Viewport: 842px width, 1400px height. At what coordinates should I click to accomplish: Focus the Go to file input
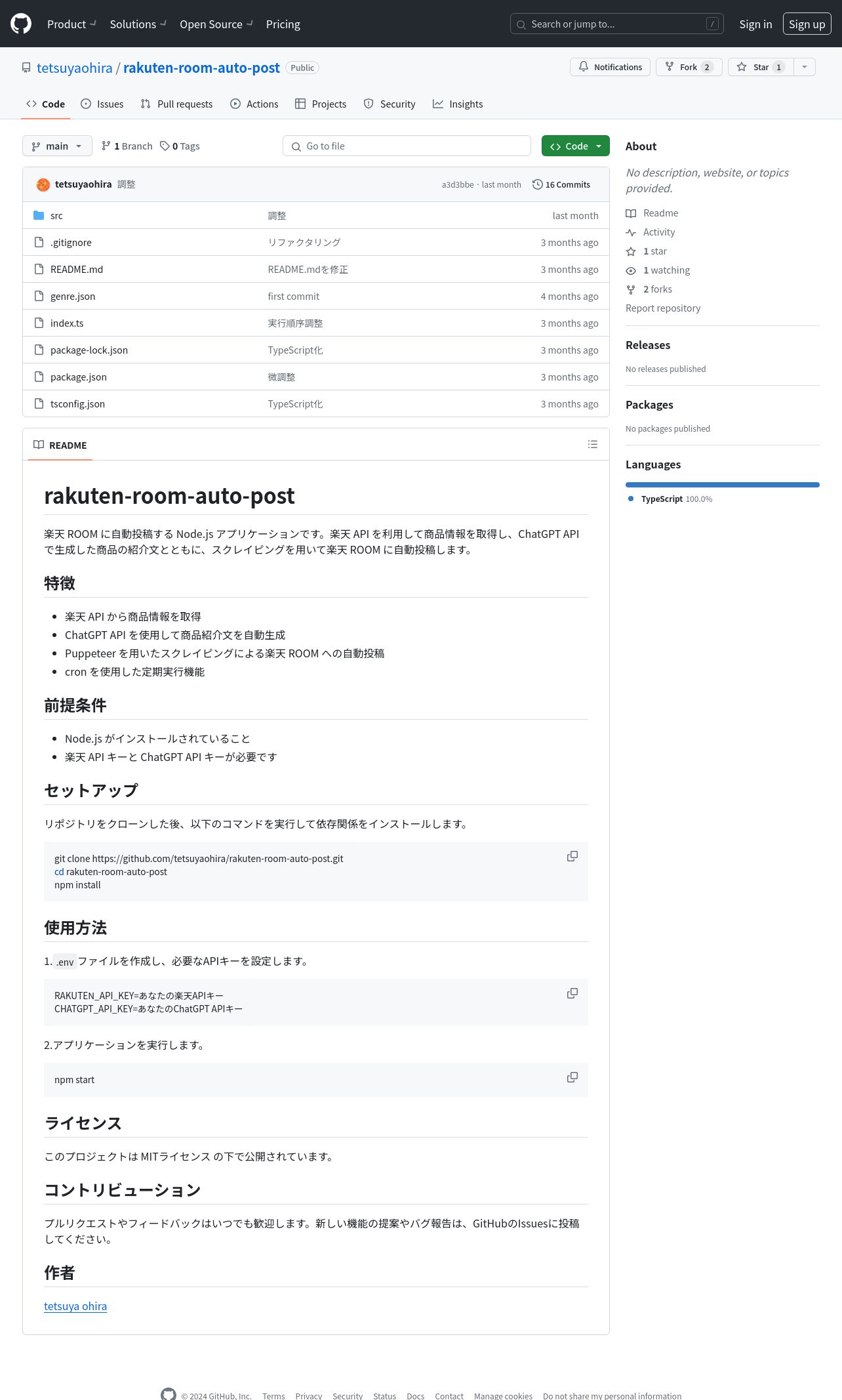tap(407, 146)
